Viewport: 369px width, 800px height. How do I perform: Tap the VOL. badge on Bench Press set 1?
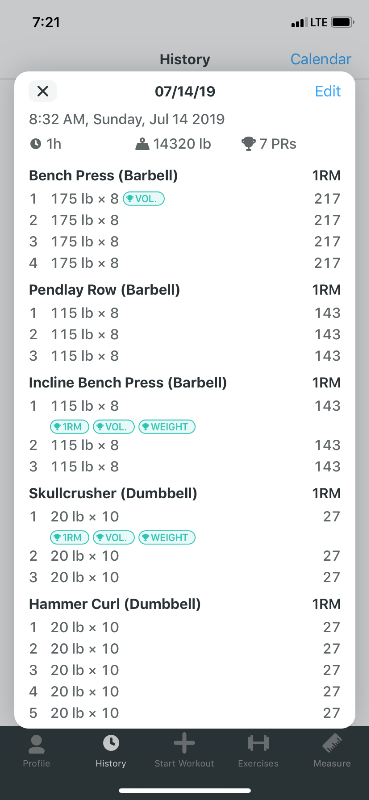(x=143, y=199)
